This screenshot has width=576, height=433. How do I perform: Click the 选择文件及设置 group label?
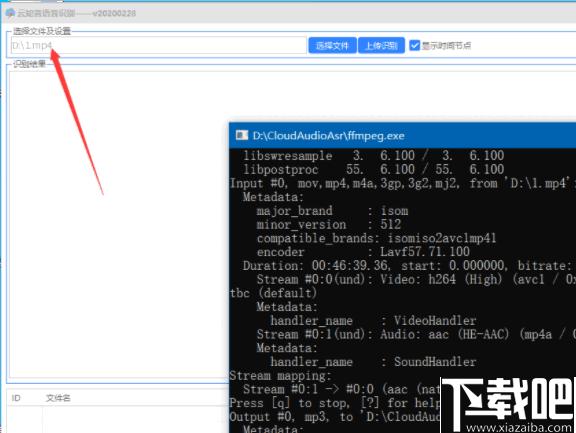42,31
